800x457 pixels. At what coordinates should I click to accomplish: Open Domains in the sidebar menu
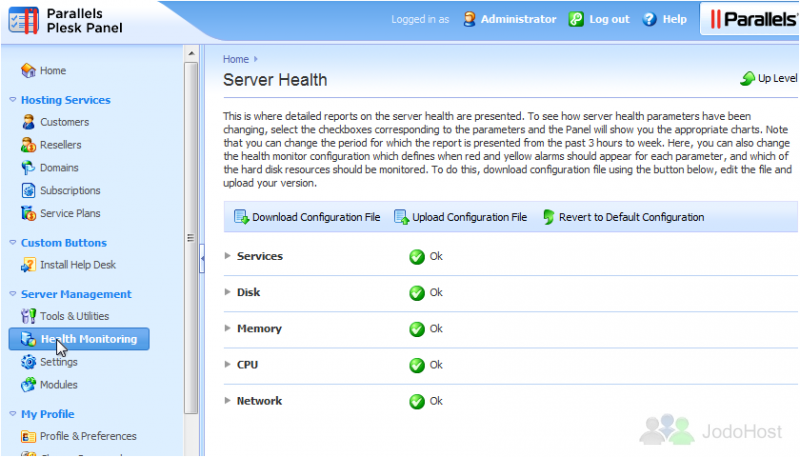point(59,167)
